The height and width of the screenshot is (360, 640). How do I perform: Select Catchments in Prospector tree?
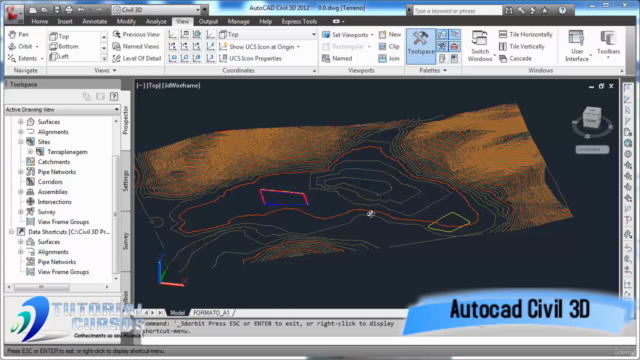[53, 162]
